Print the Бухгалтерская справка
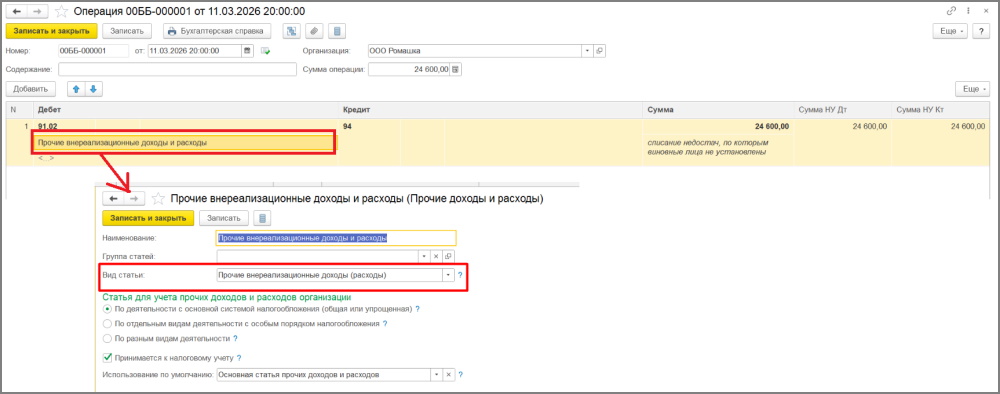The width and height of the screenshot is (1000, 394). pyautogui.click(x=217, y=31)
